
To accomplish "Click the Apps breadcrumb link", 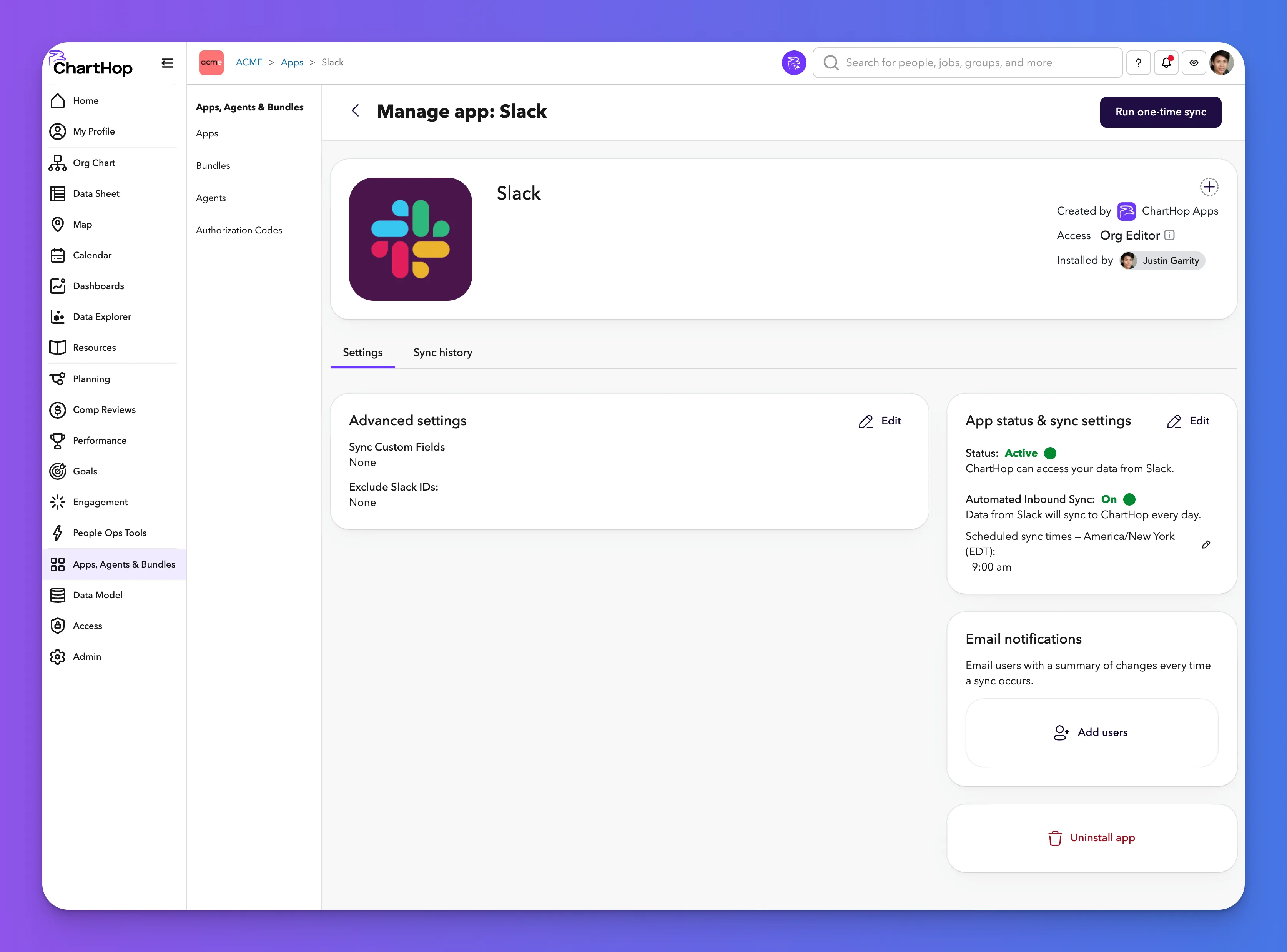I will [x=291, y=62].
